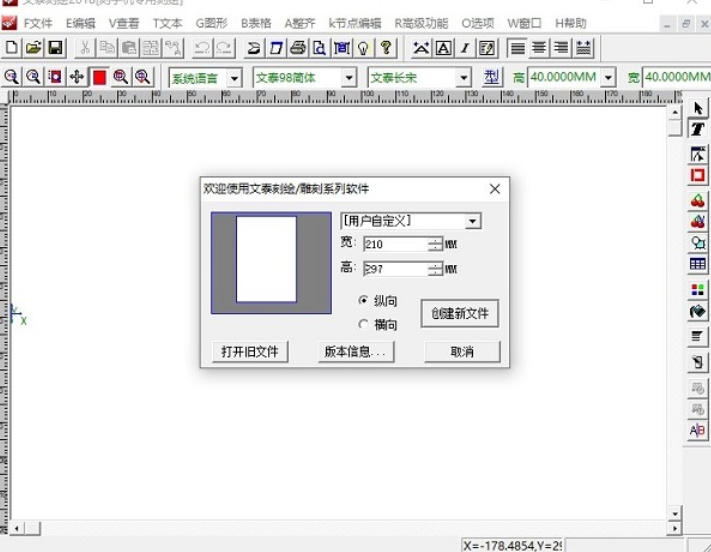
Task: Click the 取消 button
Action: coord(462,352)
